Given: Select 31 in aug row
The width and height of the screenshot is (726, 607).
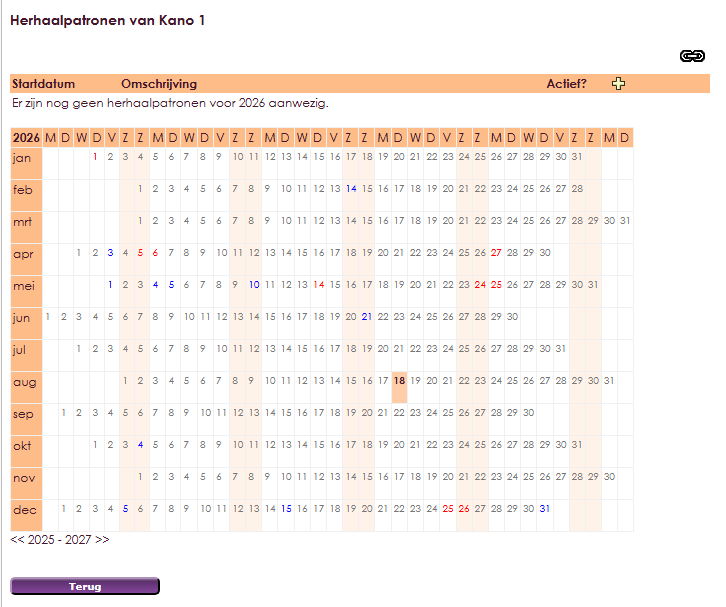Looking at the screenshot, I should point(609,381).
